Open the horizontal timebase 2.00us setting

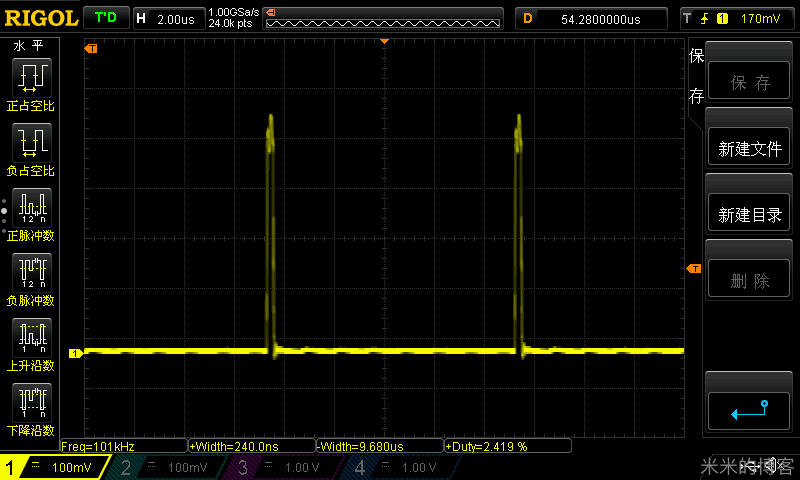pyautogui.click(x=168, y=18)
